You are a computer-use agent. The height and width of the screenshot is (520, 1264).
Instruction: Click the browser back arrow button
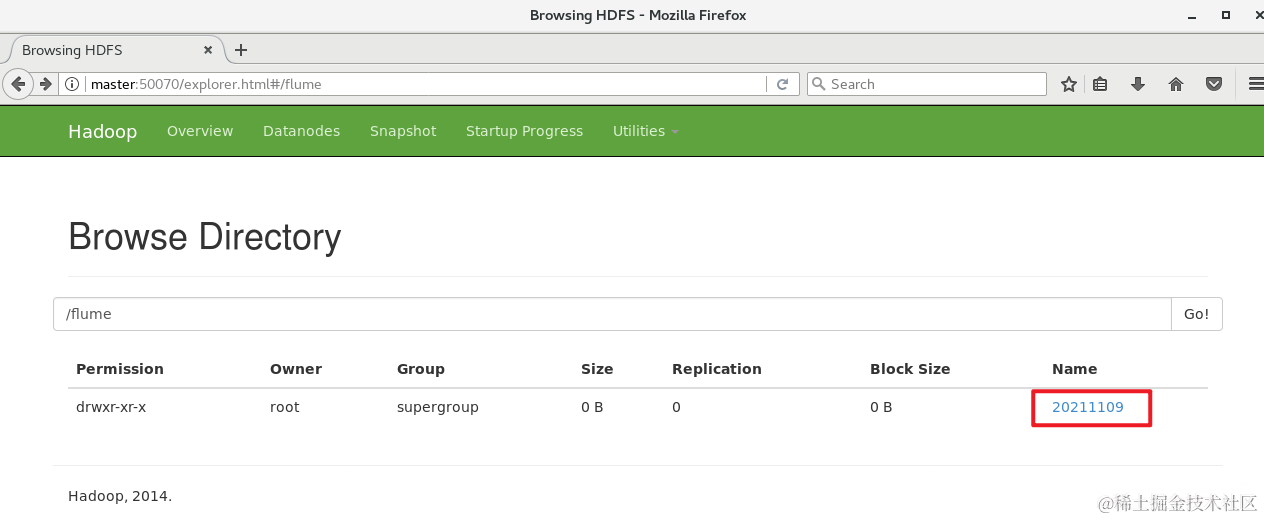tap(18, 84)
